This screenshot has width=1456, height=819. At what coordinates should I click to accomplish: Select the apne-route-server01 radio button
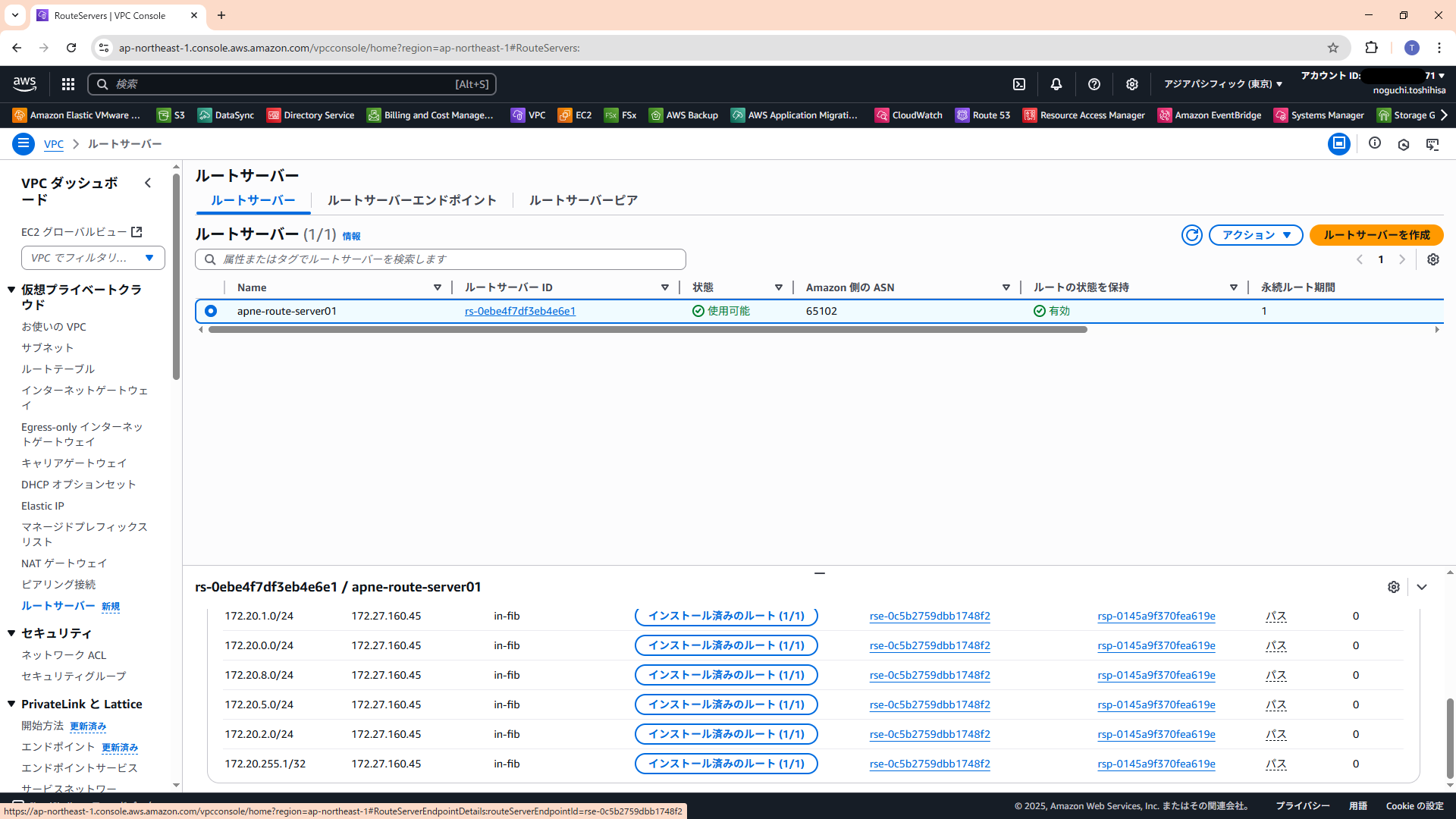click(x=211, y=311)
